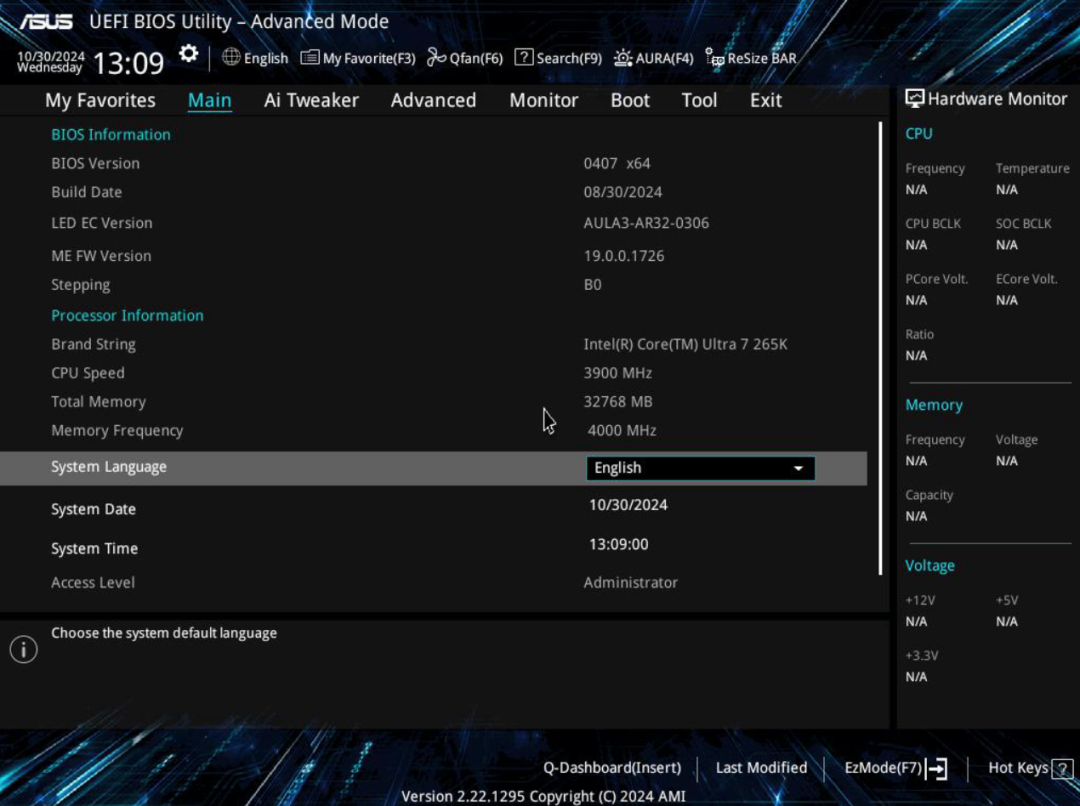Click the Hot Keys question mark icon
The height and width of the screenshot is (806, 1080).
pos(1061,768)
